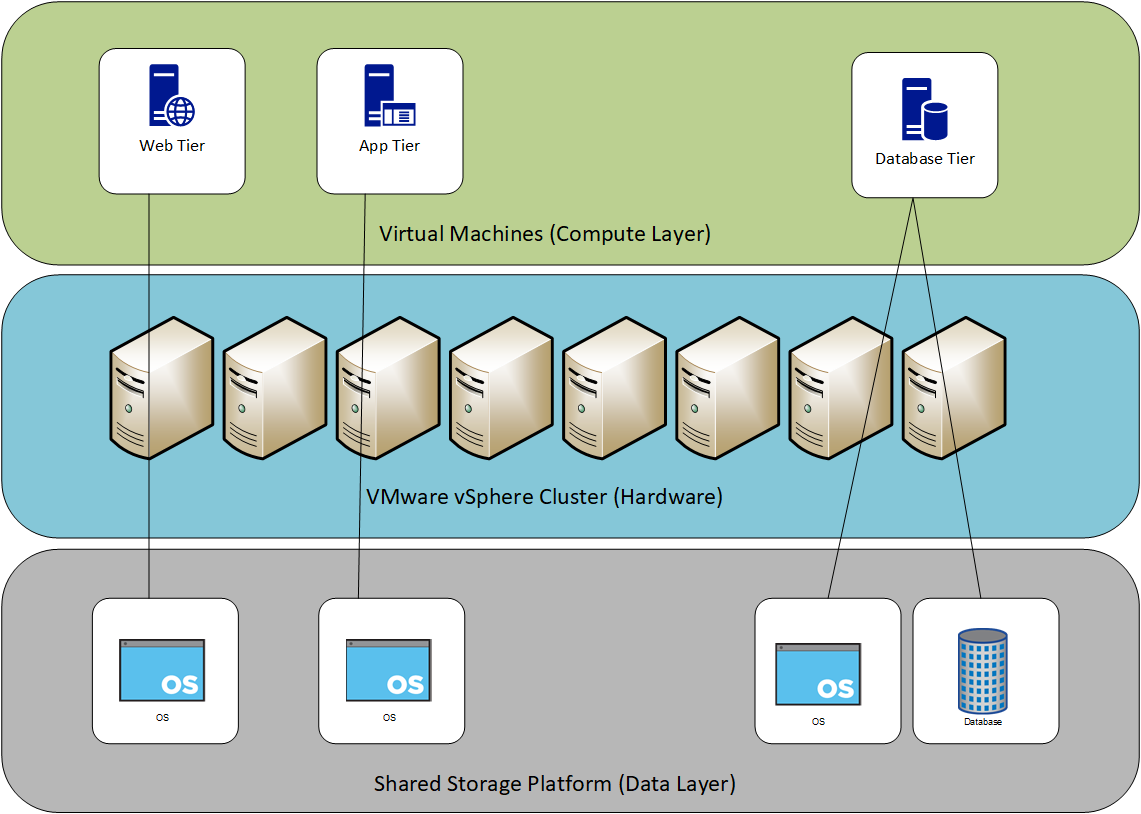Click the "Web Tier" label
Viewport: 1141px width, 814px height.
point(172,145)
